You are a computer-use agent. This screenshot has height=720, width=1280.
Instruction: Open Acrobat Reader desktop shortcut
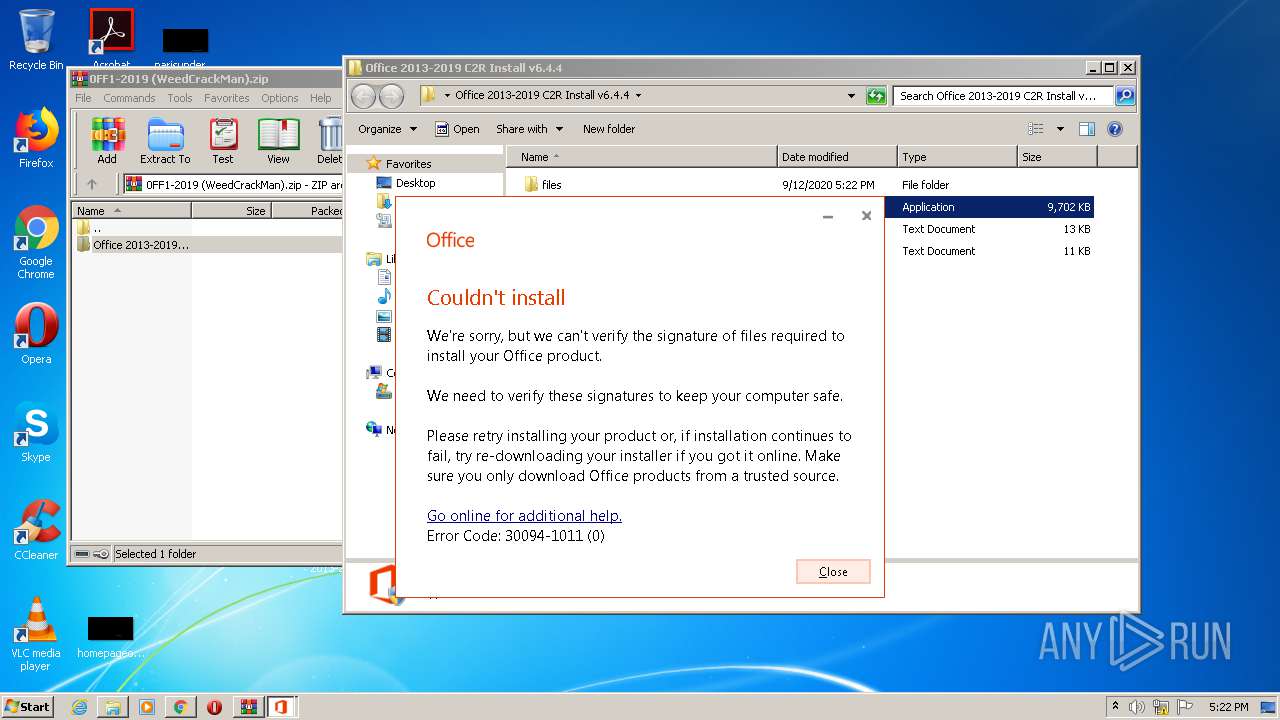click(x=111, y=36)
